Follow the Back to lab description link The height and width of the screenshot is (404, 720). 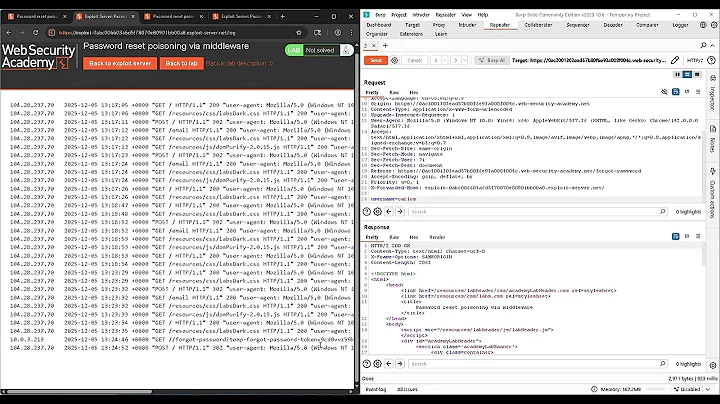(x=239, y=63)
